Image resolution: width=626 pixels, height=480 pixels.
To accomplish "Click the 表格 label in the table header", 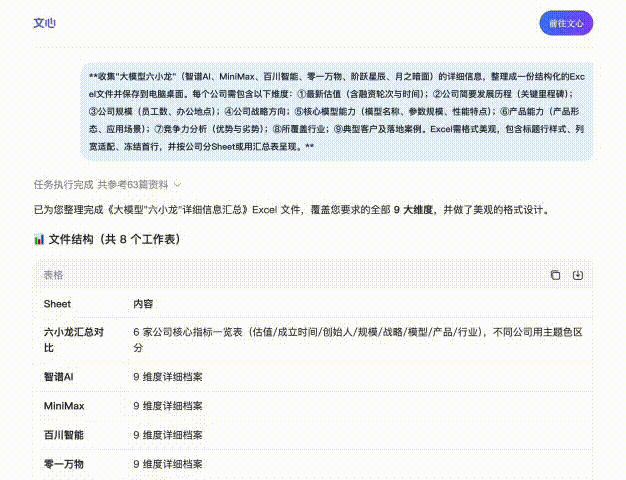I will click(53, 275).
